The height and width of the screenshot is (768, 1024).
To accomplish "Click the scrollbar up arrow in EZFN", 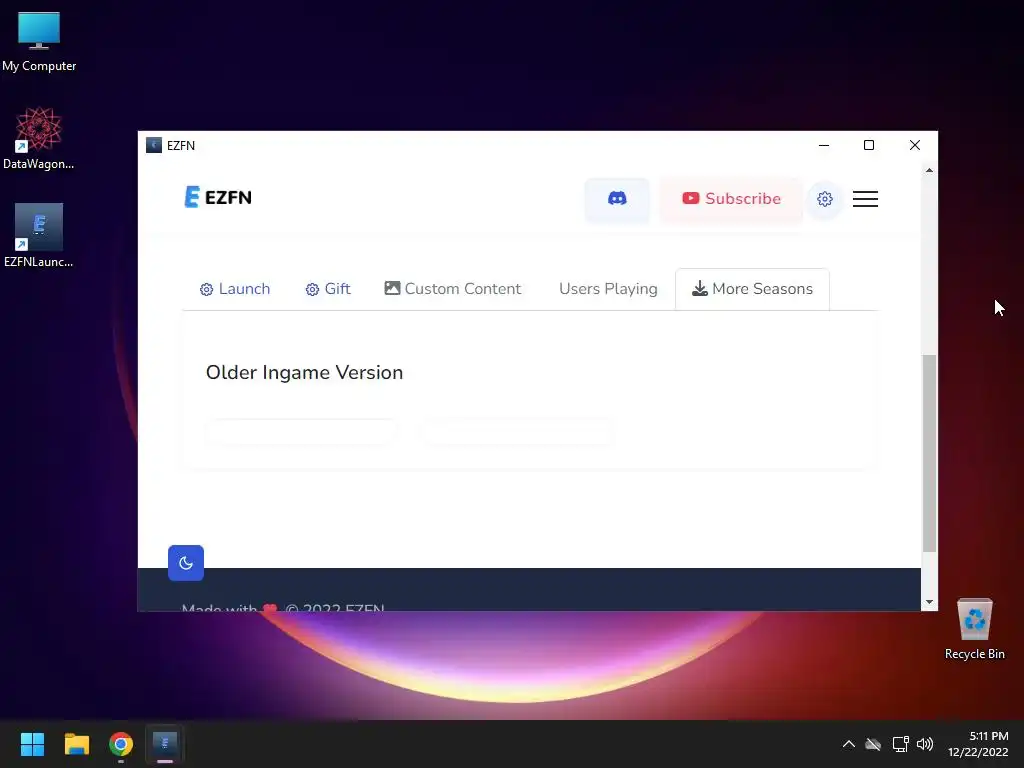I will pos(929,170).
